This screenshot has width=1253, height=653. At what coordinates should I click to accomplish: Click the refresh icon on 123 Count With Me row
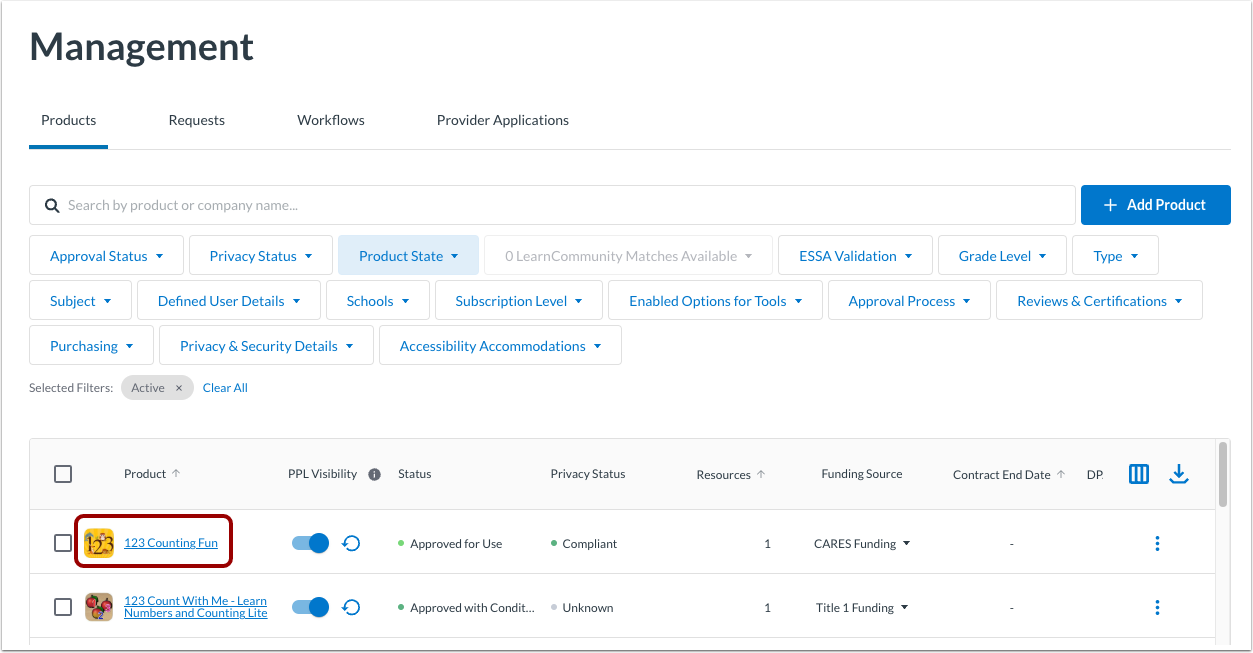click(351, 606)
